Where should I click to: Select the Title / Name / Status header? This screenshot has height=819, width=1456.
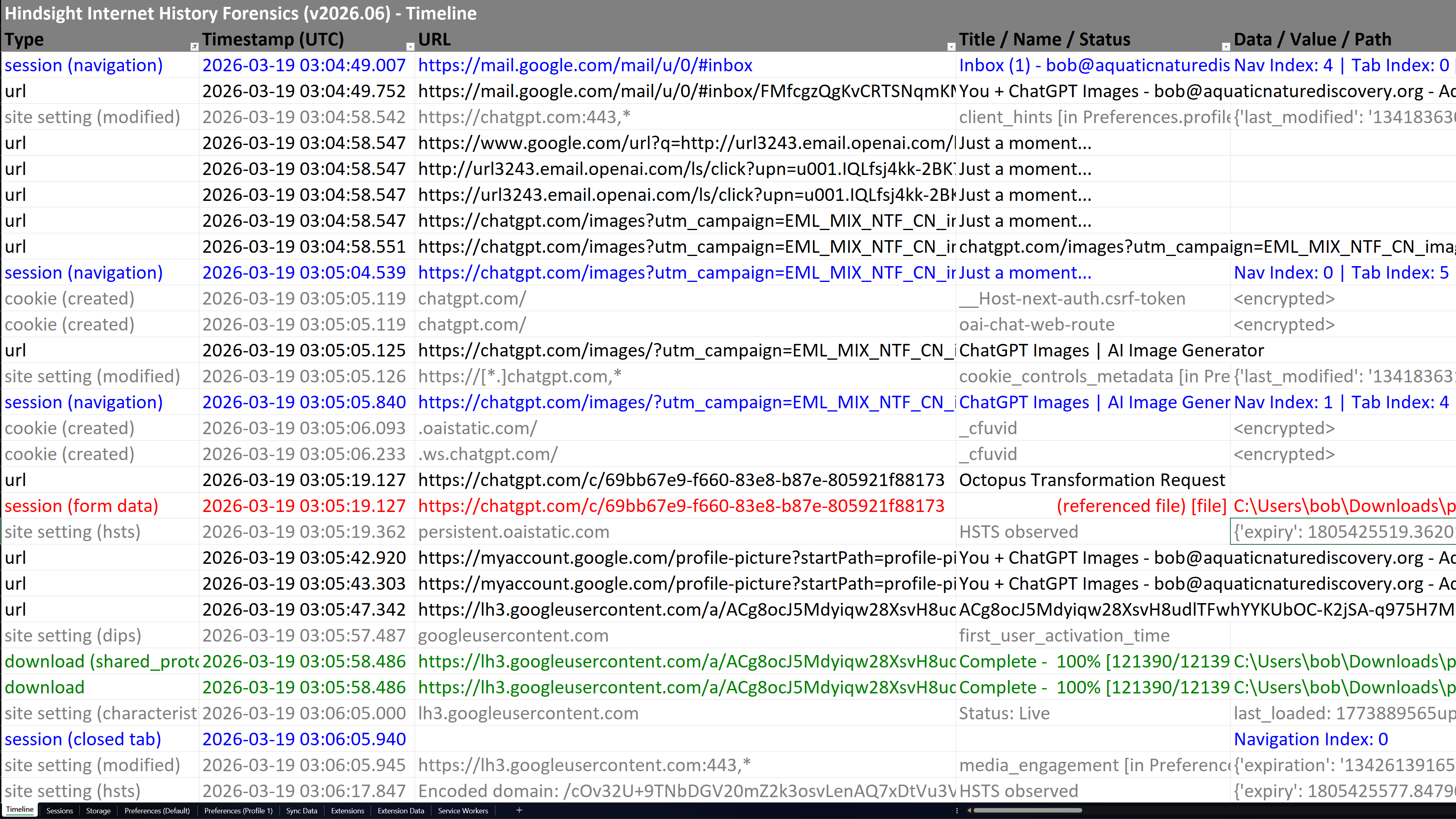(1093, 39)
